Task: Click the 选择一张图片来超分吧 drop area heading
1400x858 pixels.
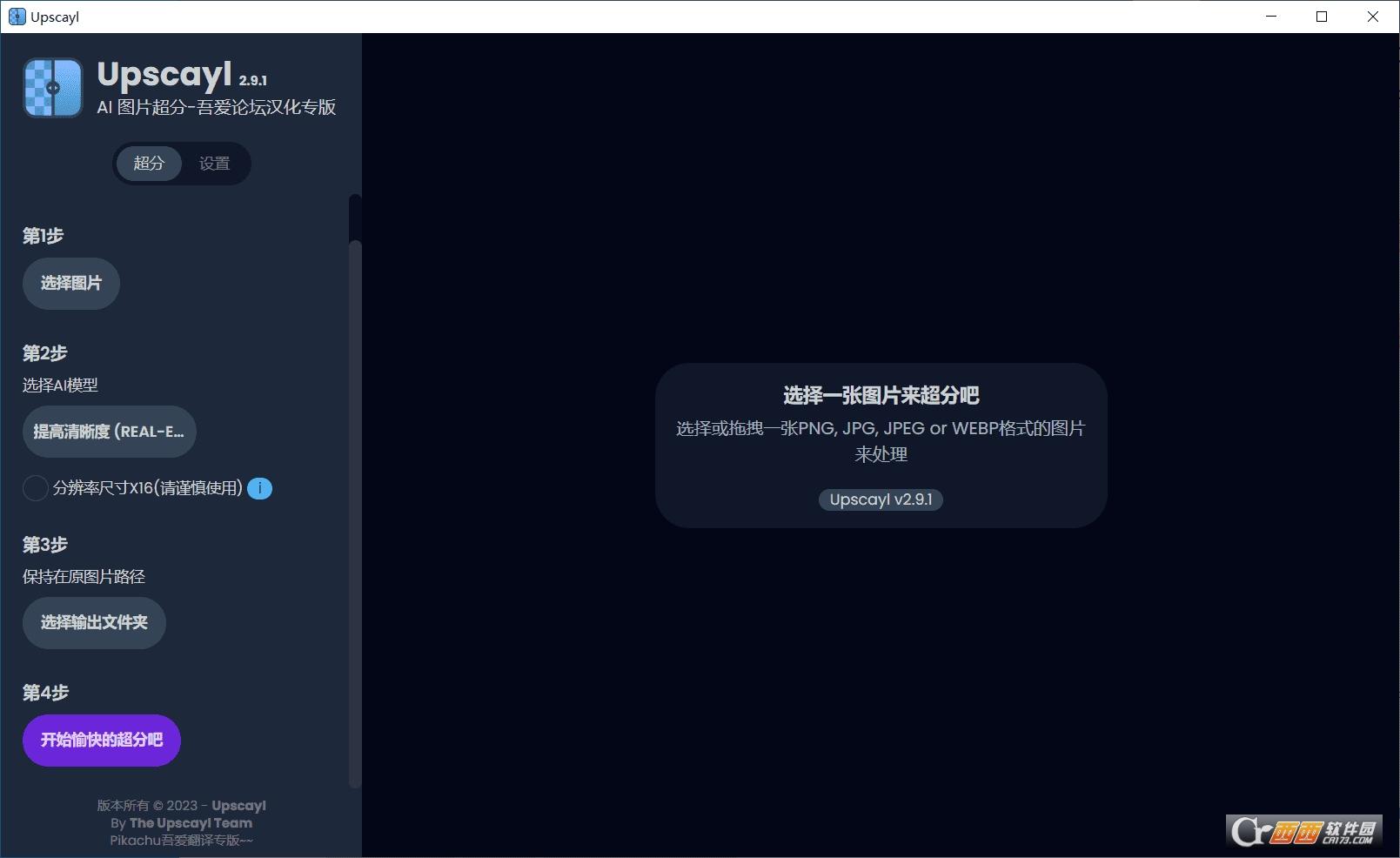Action: (x=881, y=396)
